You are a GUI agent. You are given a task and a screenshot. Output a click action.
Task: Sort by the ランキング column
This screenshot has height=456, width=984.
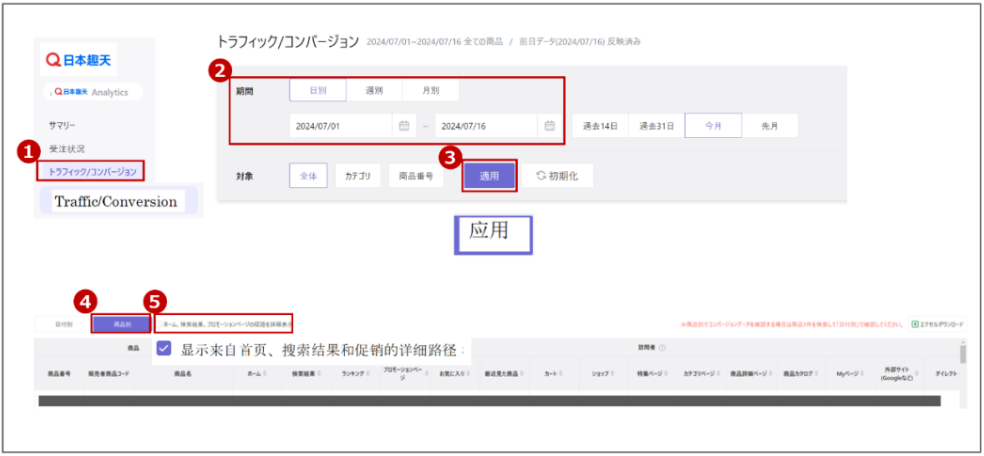pyautogui.click(x=353, y=372)
